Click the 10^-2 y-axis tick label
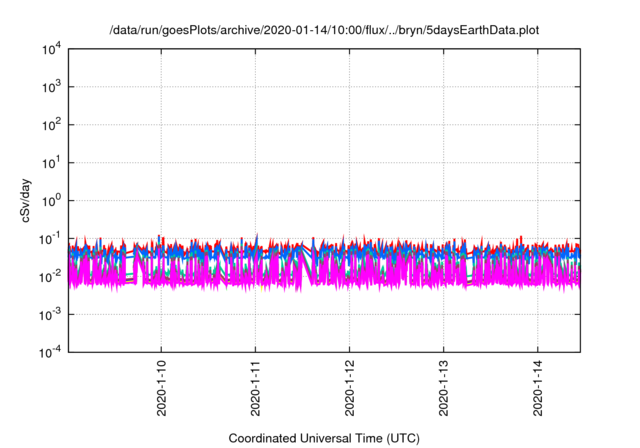The image size is (640, 448). 50,276
